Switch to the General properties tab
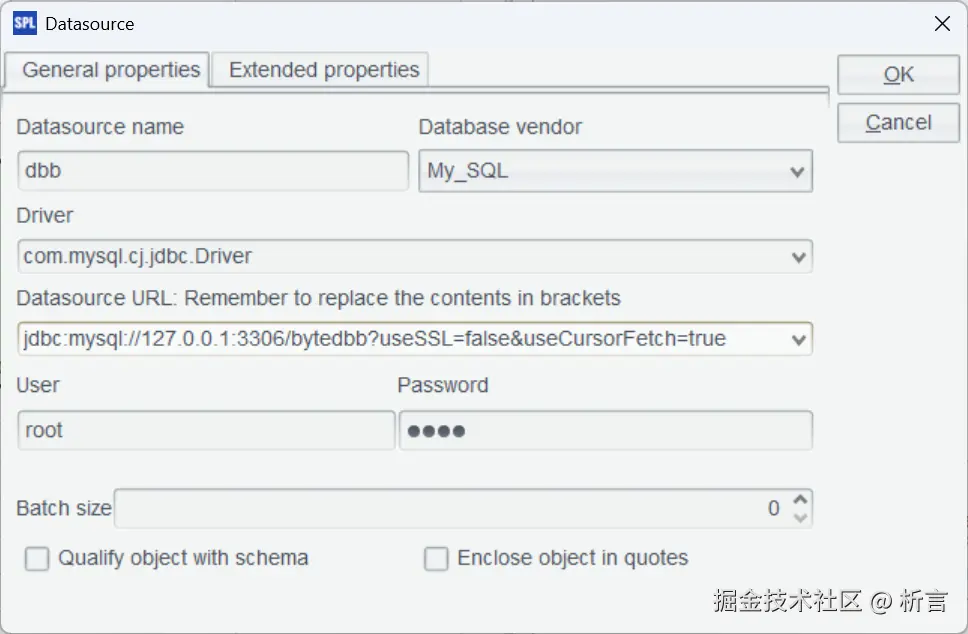This screenshot has height=634, width=968. (110, 70)
